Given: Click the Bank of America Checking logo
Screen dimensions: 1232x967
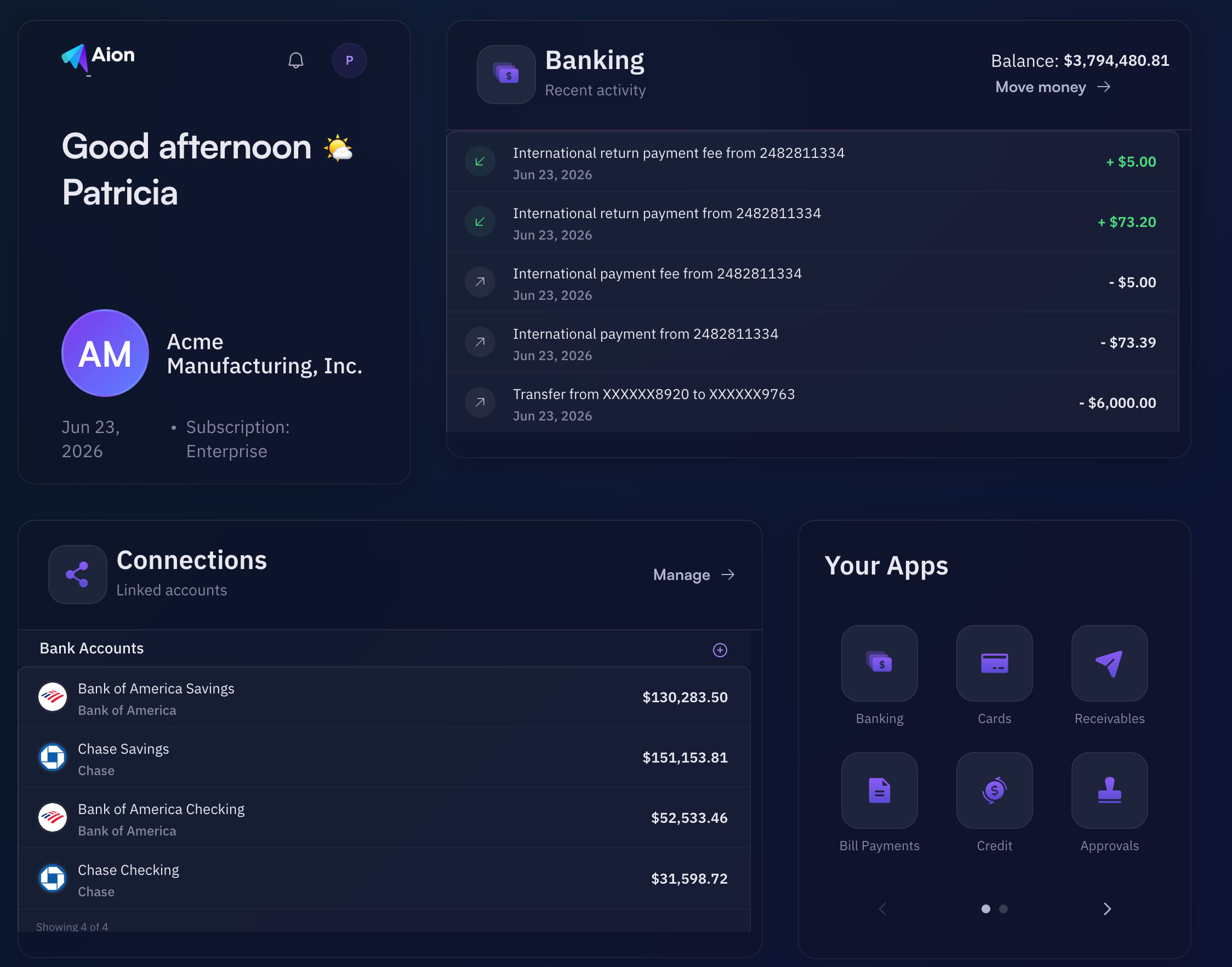Looking at the screenshot, I should [53, 817].
